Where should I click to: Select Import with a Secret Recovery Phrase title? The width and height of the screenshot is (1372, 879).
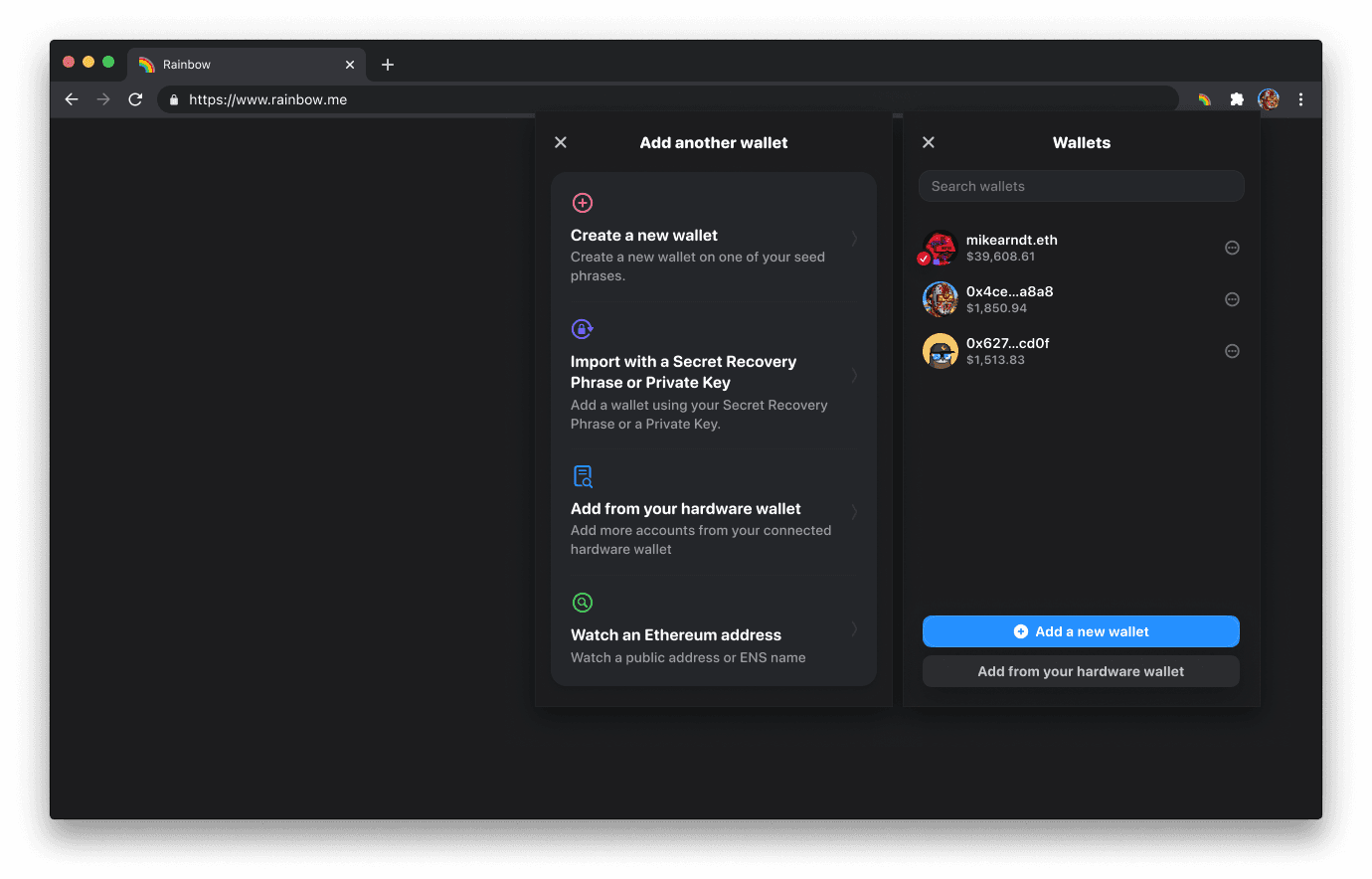click(x=683, y=372)
